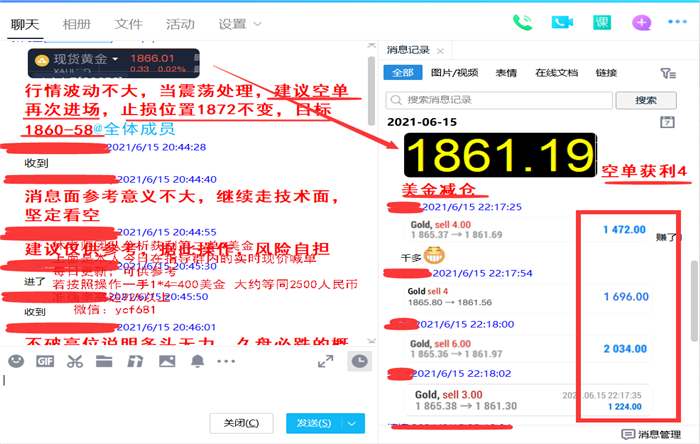Open more chat toolbar tools (three dots)
Screen dimensions: 700x444
pyautogui.click(x=226, y=361)
